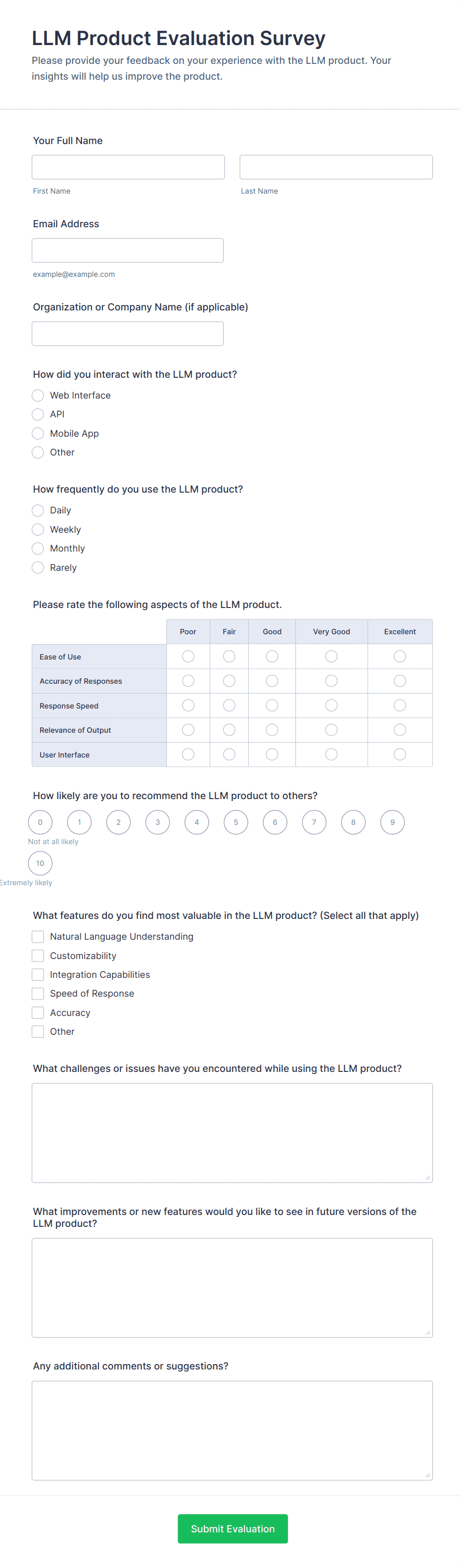Rate User Interface as Very Good
Viewport: 460px width, 1568px height.
click(331, 755)
